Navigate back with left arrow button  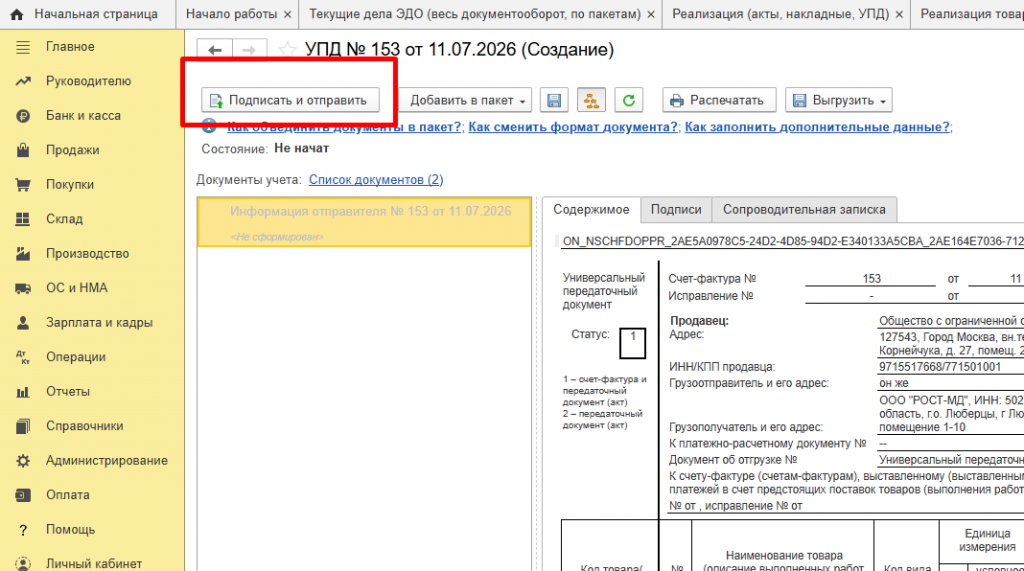pos(214,50)
